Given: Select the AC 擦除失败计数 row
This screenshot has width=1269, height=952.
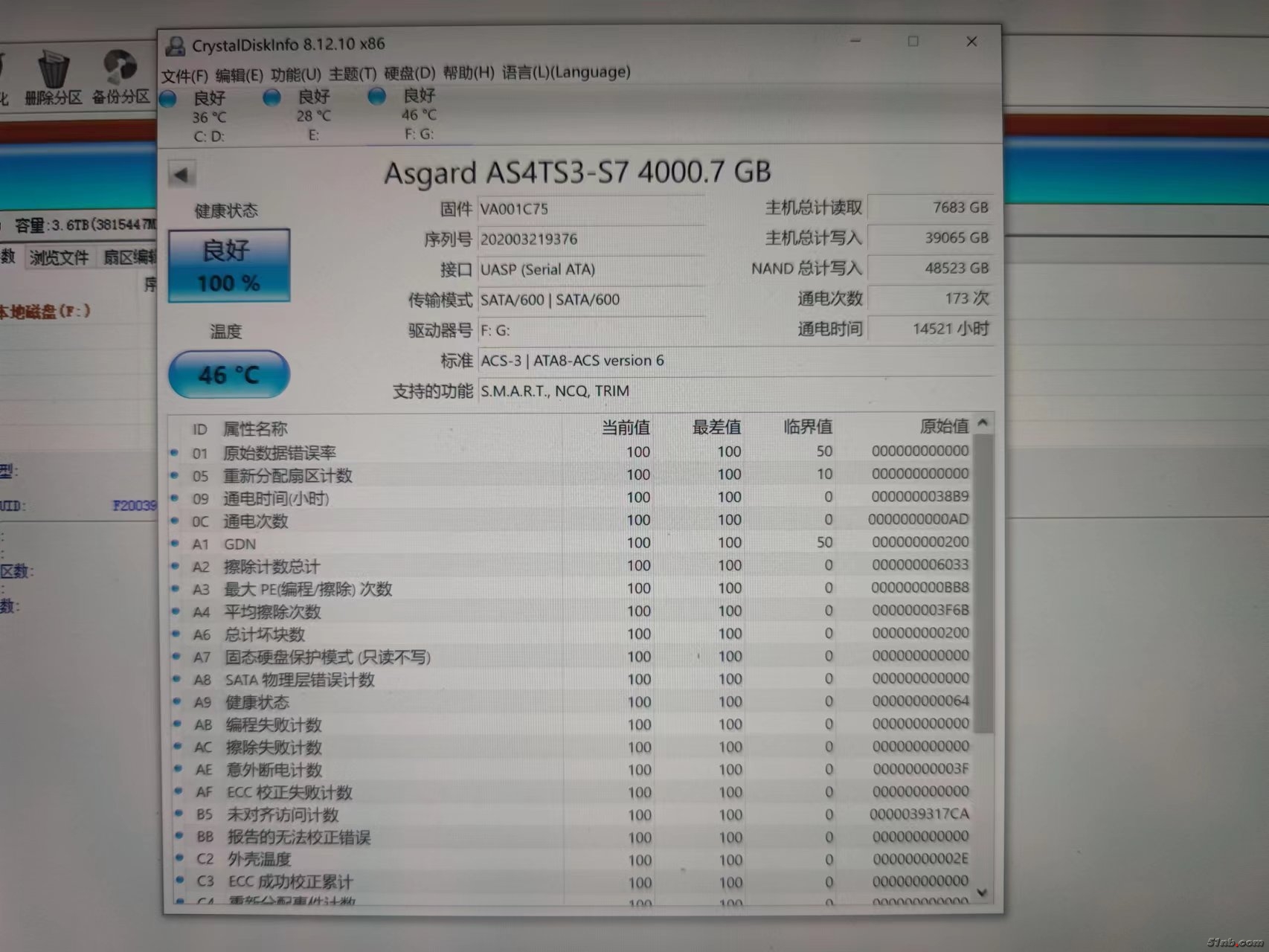Looking at the screenshot, I should [571, 747].
